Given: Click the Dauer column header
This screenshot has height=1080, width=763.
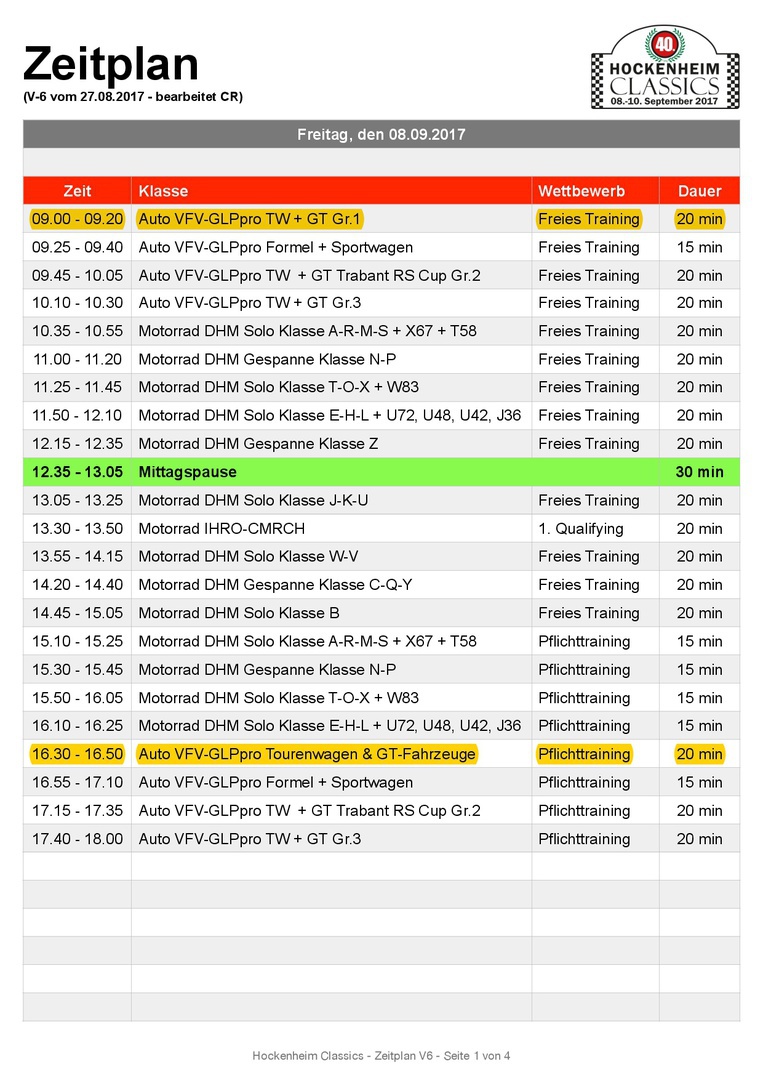Looking at the screenshot, I should 699,191.
